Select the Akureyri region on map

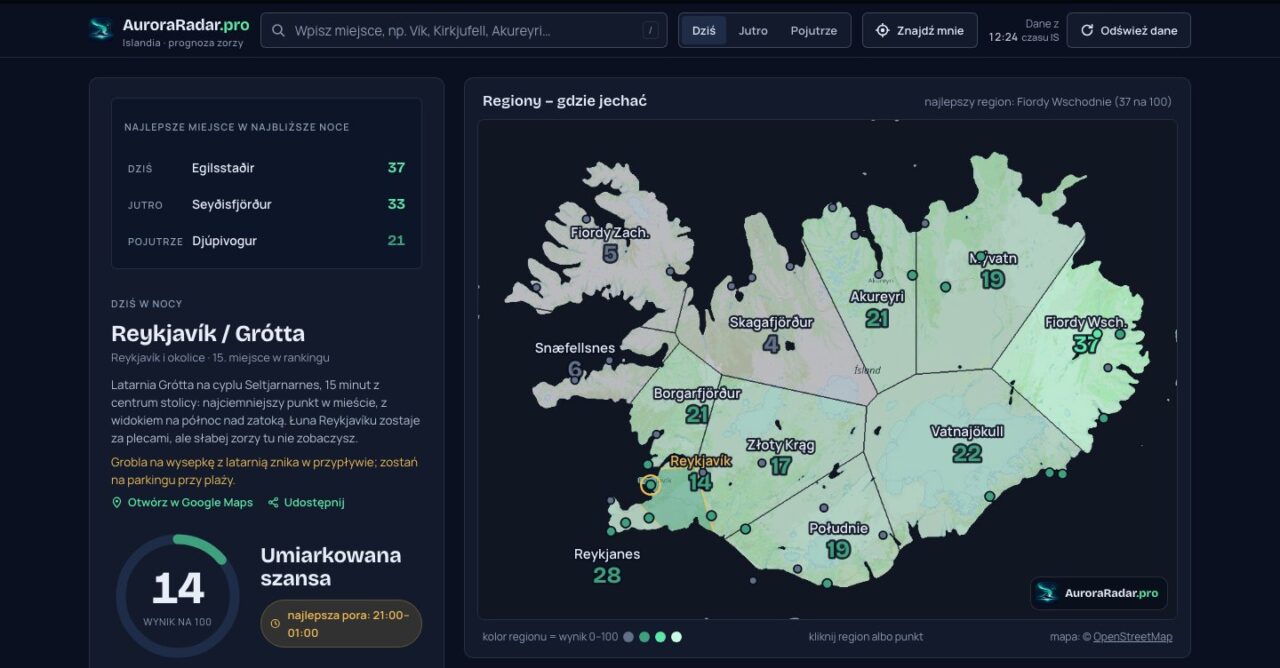click(877, 307)
